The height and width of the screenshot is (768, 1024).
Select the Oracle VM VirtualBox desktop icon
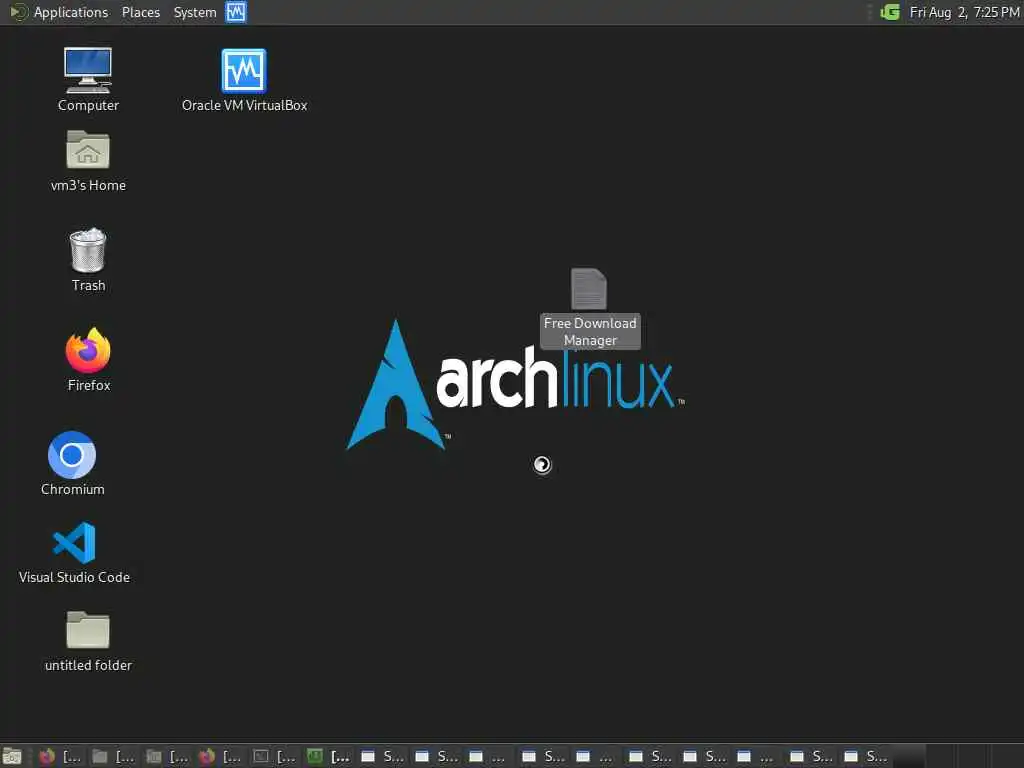pos(244,80)
